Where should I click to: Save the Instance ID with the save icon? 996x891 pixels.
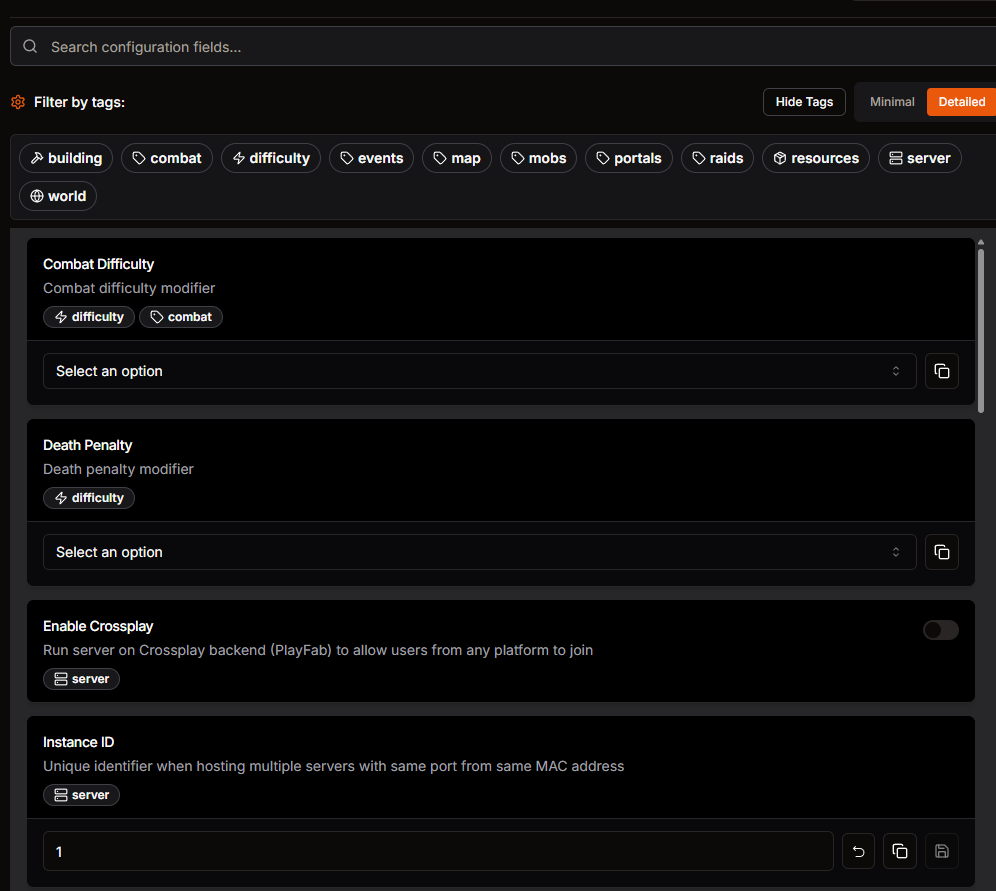point(941,851)
